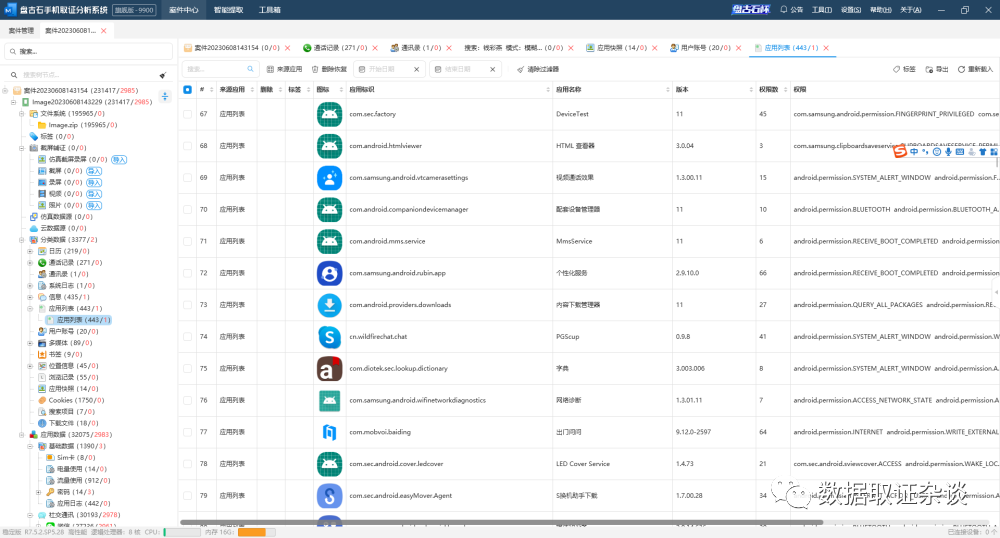Click the LED Cover Service app icon
The width and height of the screenshot is (1000, 538).
(329, 464)
